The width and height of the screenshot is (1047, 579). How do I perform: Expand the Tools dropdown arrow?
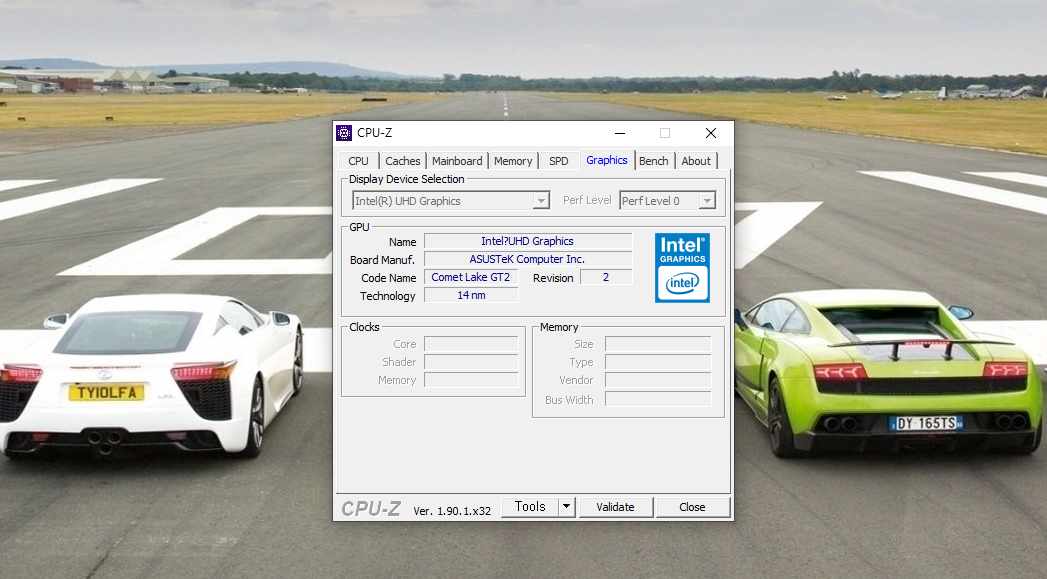click(566, 507)
